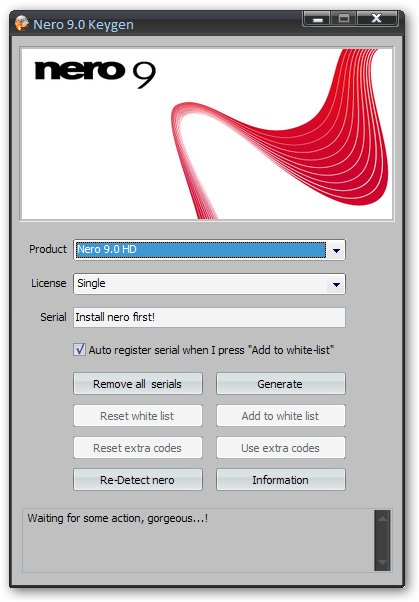Click the nero 9 logo text in banner
Screen dimensions: 419x602
(95, 73)
